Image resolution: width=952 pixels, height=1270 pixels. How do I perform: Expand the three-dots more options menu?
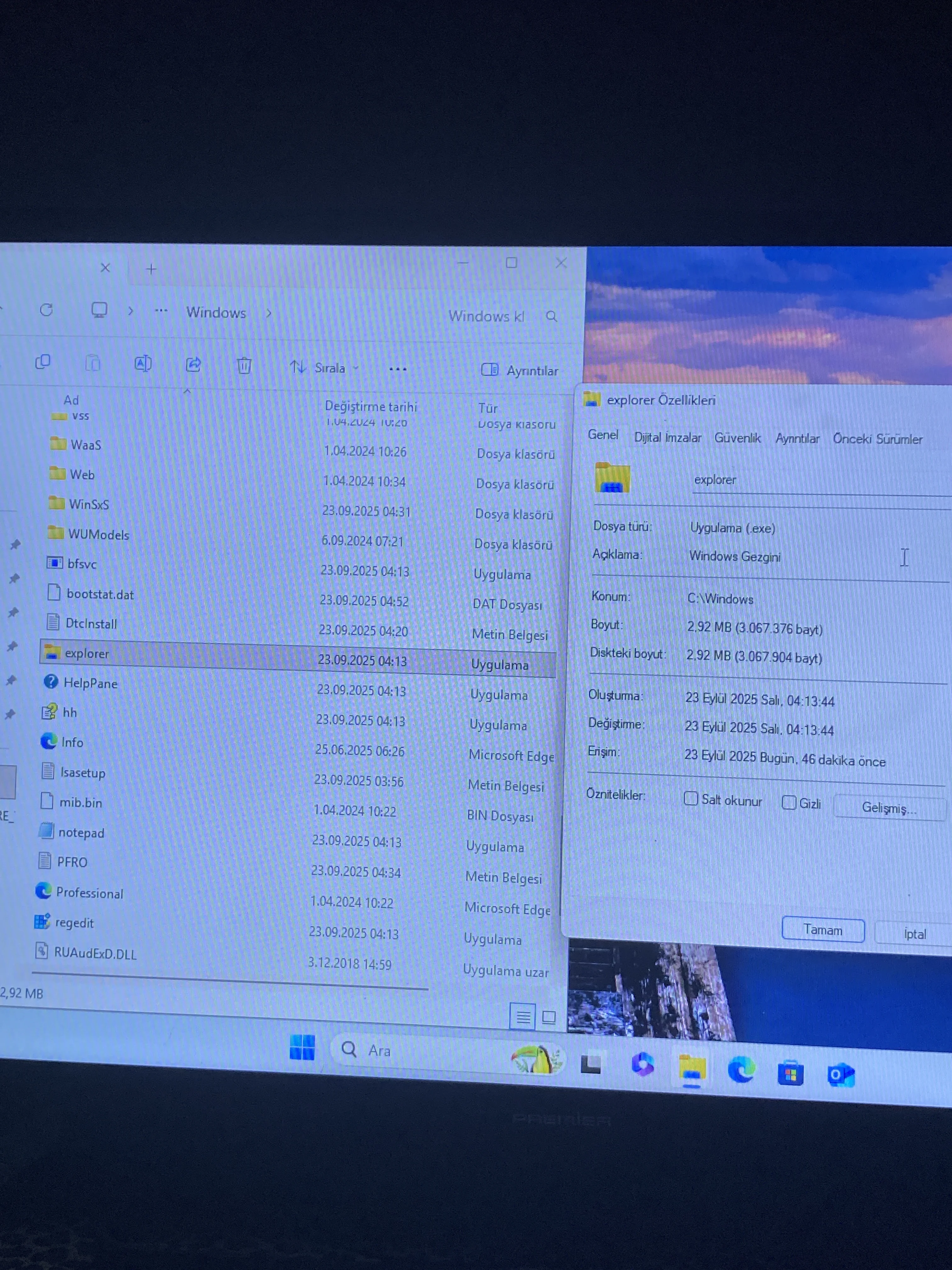[x=398, y=369]
